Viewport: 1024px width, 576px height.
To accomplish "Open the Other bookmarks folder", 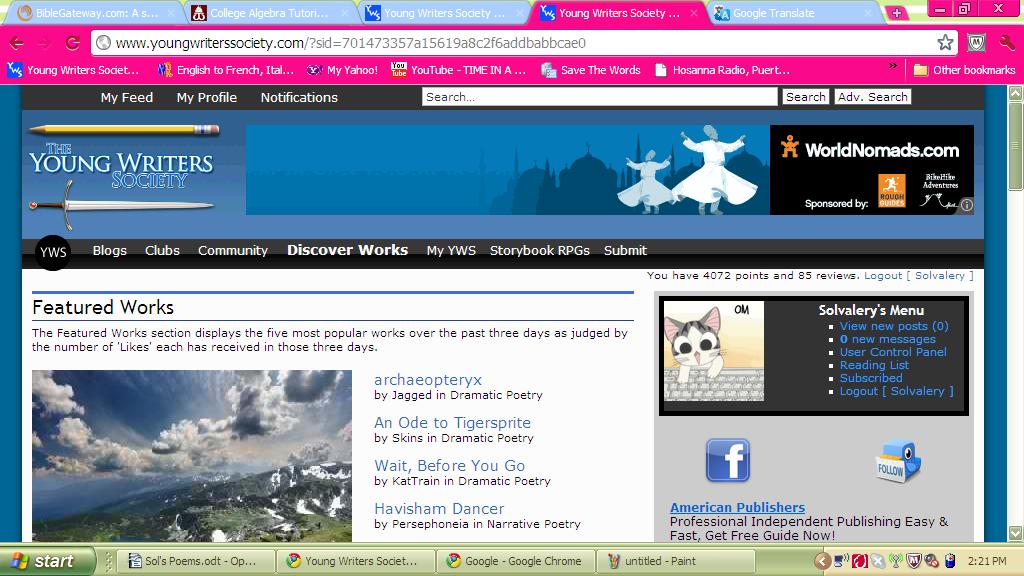I will click(964, 70).
